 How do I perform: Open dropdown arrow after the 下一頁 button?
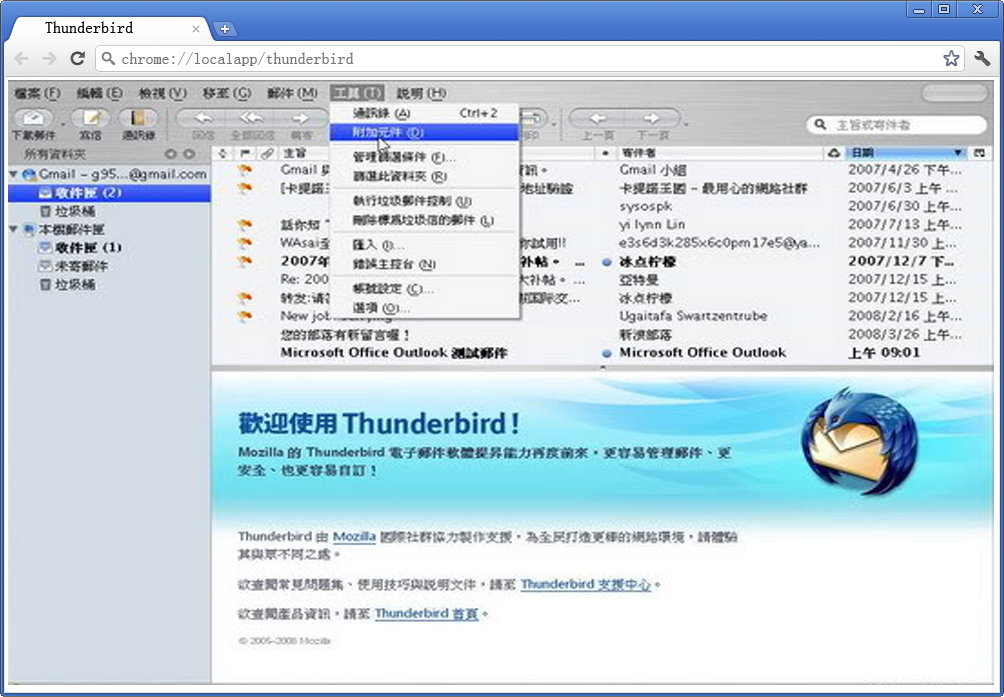pyautogui.click(x=686, y=123)
